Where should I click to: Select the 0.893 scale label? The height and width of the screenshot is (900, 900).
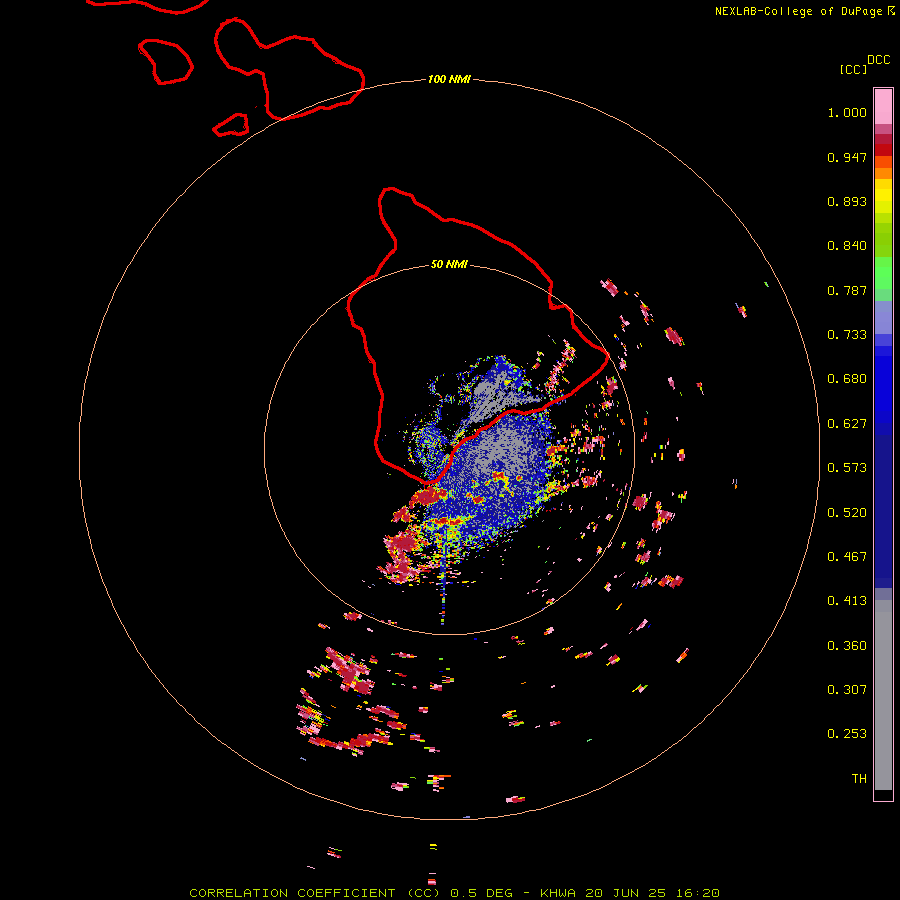pos(847,201)
